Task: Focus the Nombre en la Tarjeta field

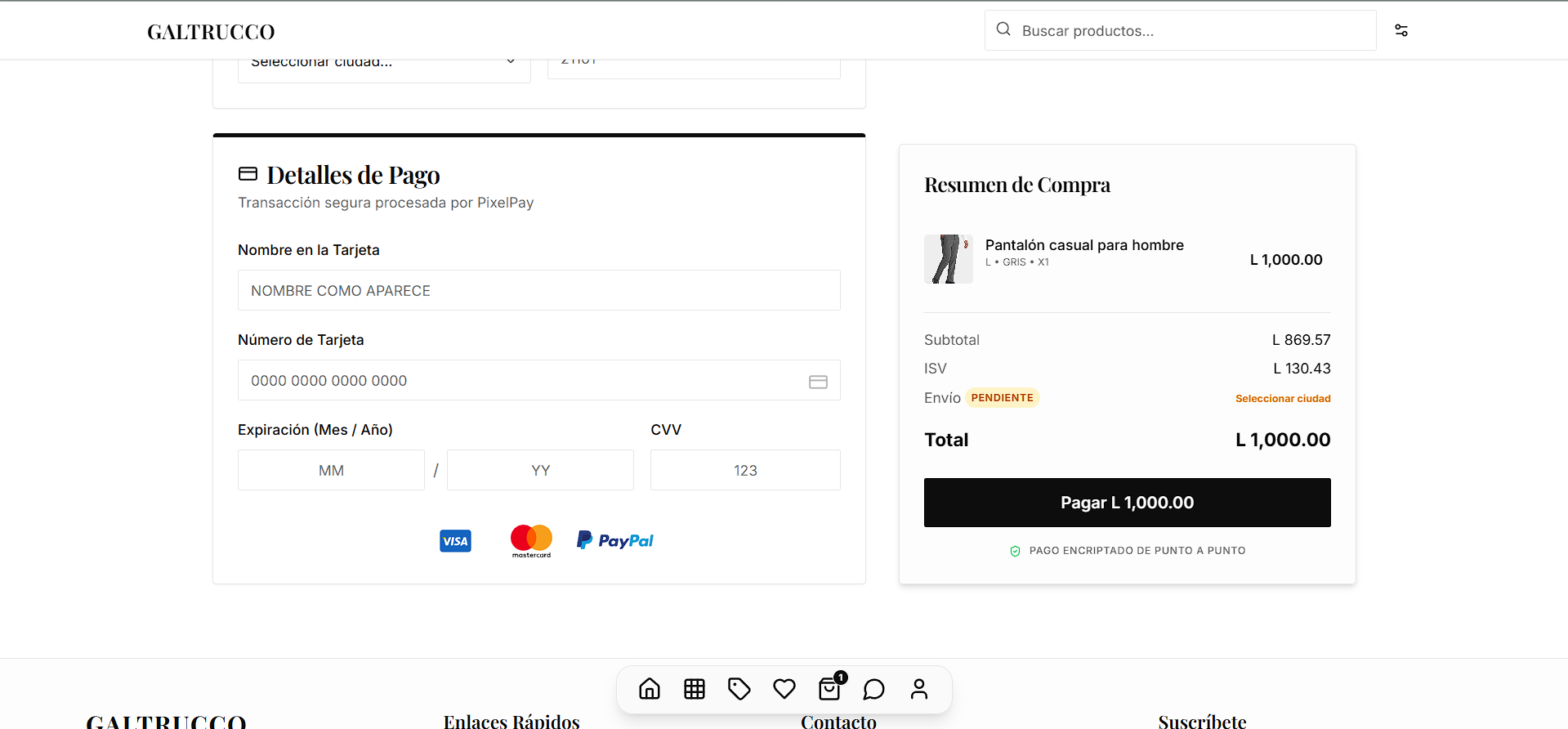Action: coord(538,290)
